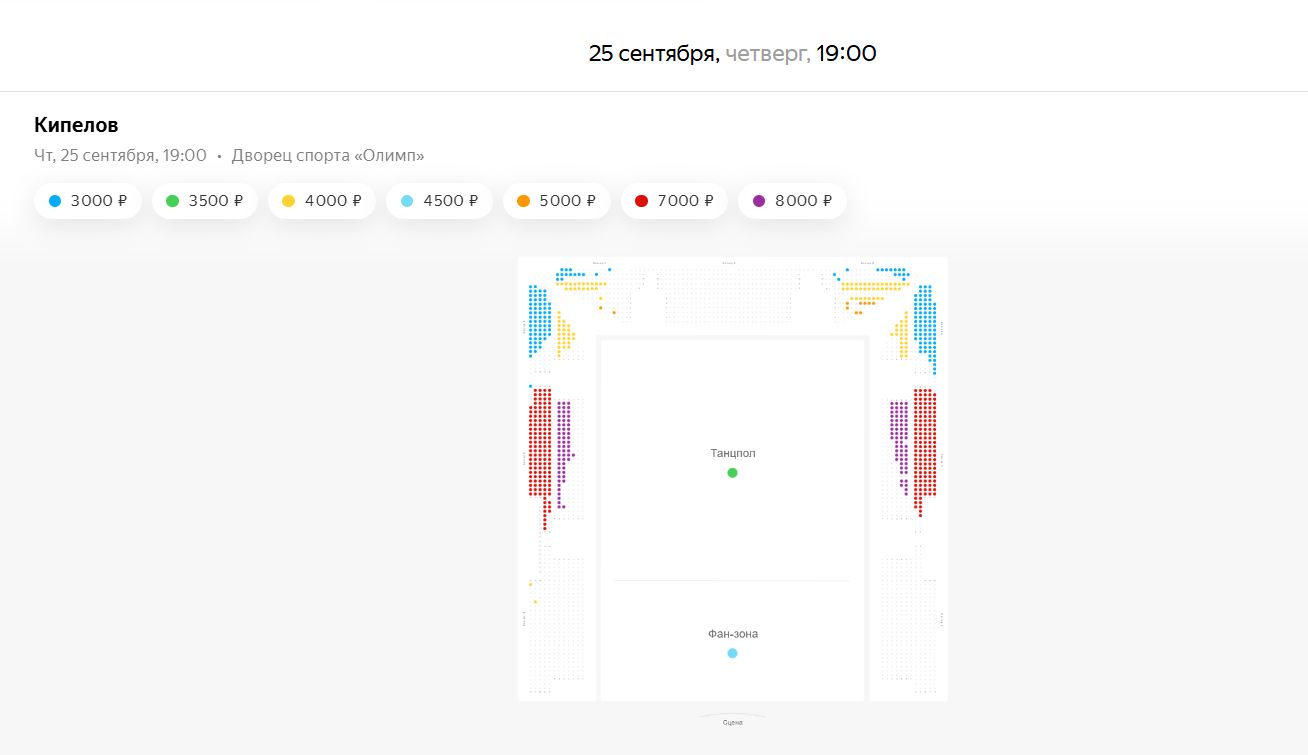Choose a seat in the right purple section
The height and width of the screenshot is (755, 1308).
[898, 440]
